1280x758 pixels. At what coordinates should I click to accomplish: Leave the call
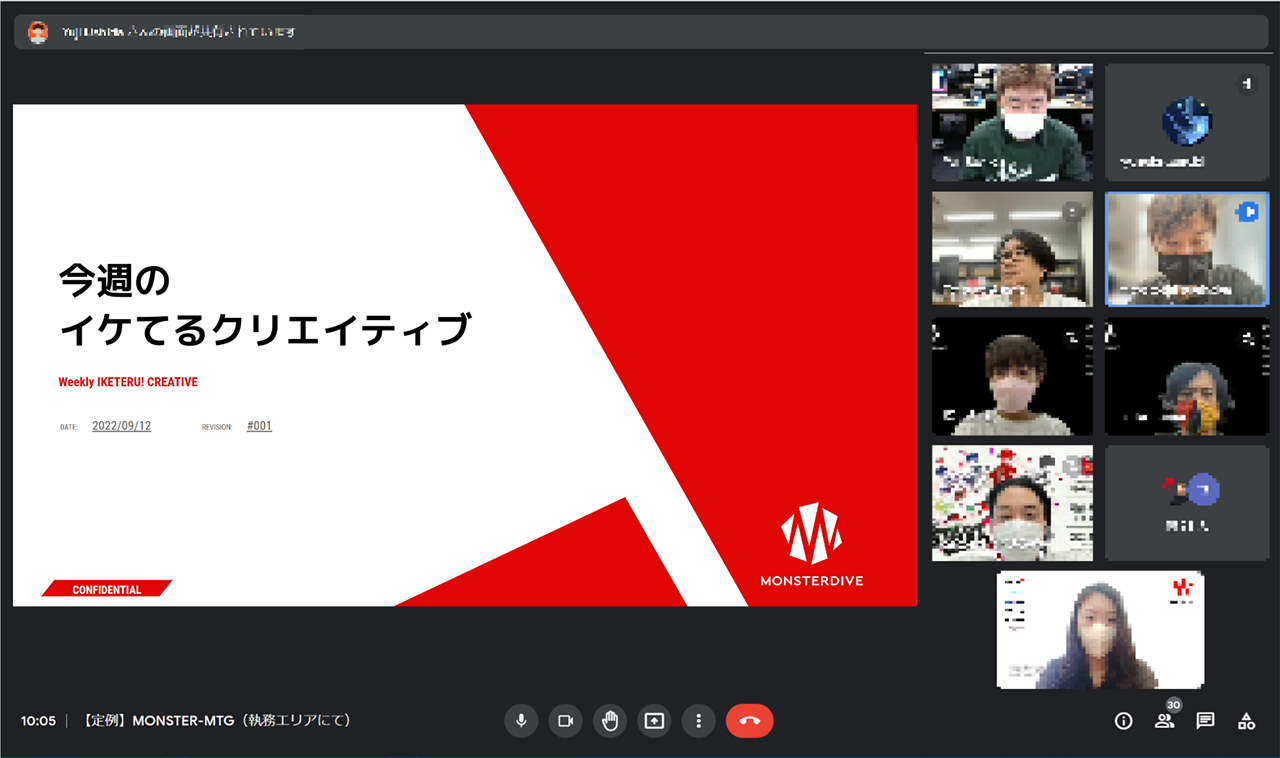click(750, 720)
